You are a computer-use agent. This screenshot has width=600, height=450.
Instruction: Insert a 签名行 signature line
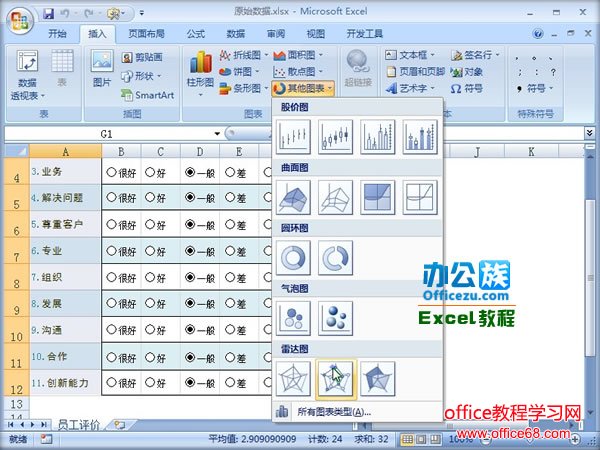tap(475, 55)
